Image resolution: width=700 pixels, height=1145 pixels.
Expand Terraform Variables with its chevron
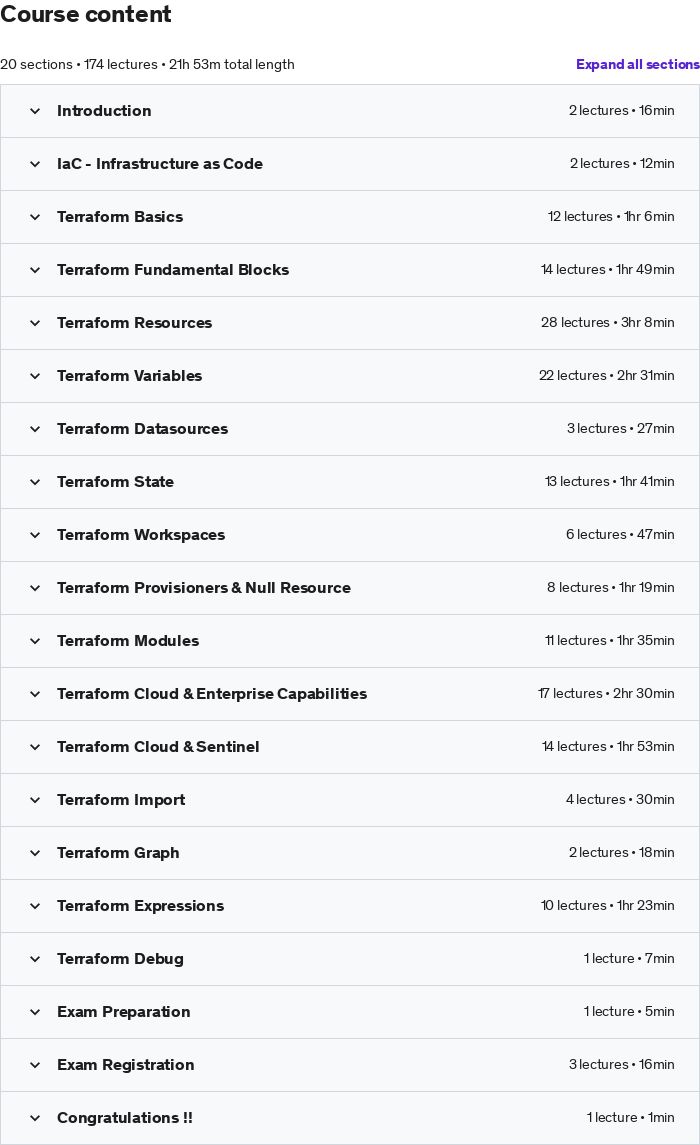(35, 376)
